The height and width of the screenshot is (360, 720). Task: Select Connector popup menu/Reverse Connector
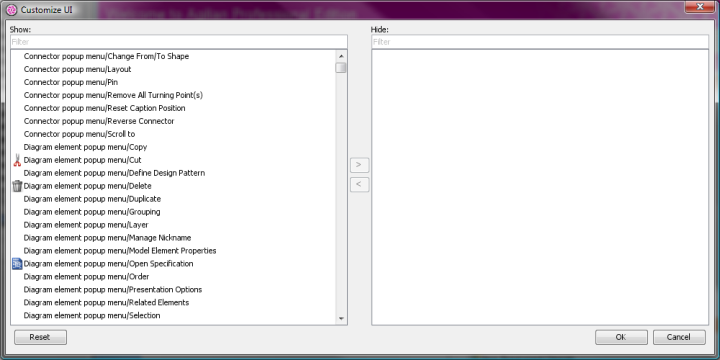(x=99, y=121)
